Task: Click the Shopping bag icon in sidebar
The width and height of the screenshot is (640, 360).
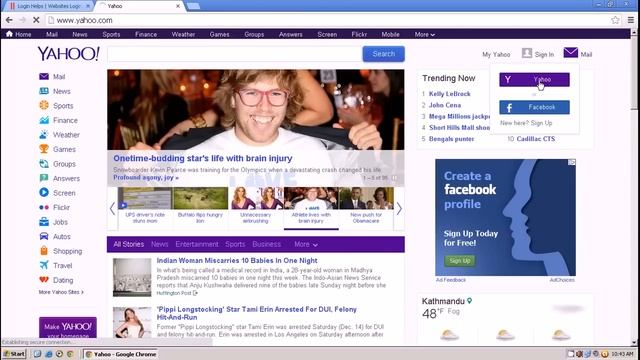Action: click(x=44, y=251)
